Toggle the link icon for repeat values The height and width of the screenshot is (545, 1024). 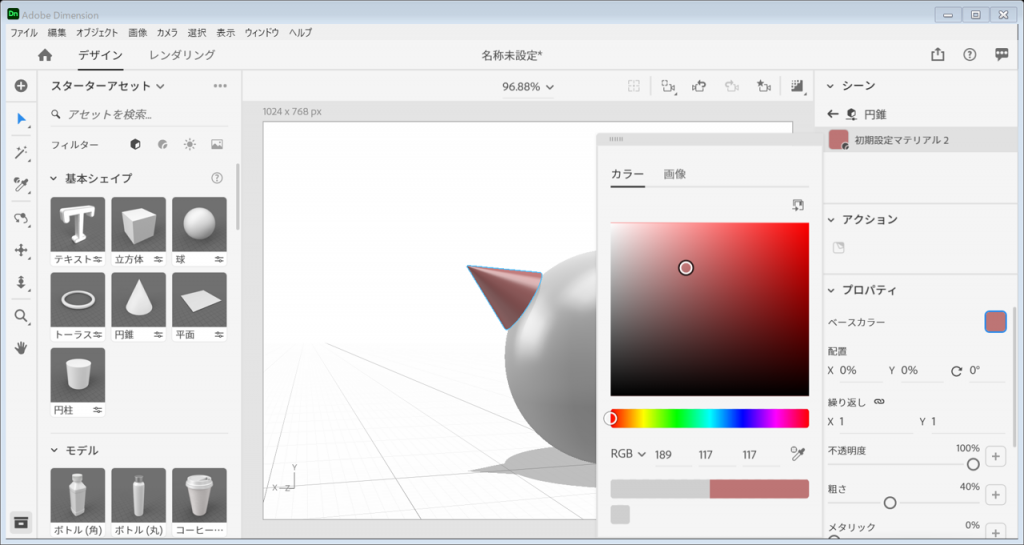[879, 401]
